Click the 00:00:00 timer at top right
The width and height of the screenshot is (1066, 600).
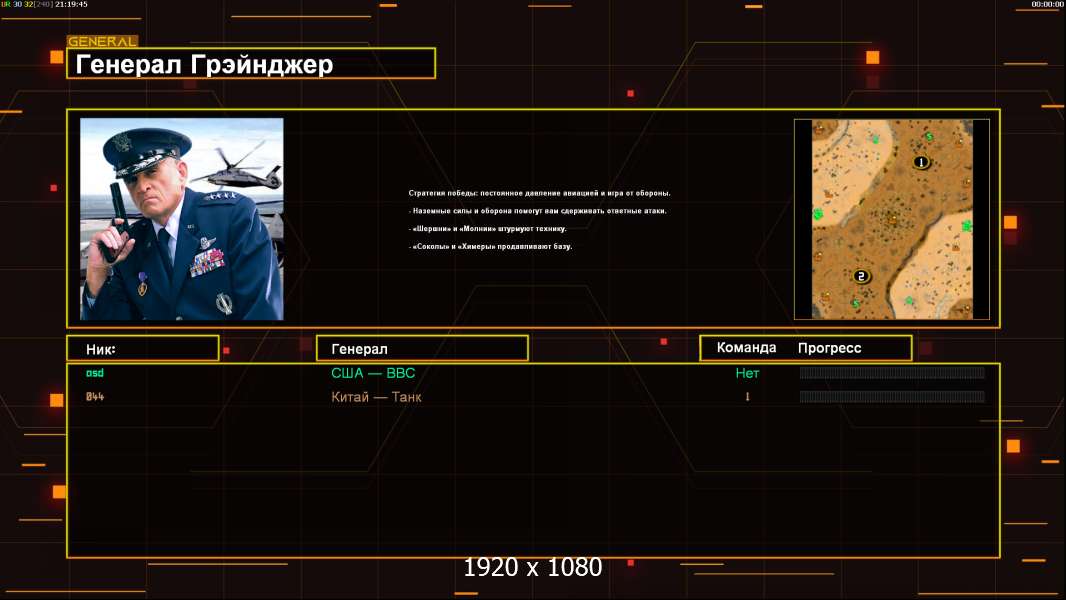(x=1047, y=4)
